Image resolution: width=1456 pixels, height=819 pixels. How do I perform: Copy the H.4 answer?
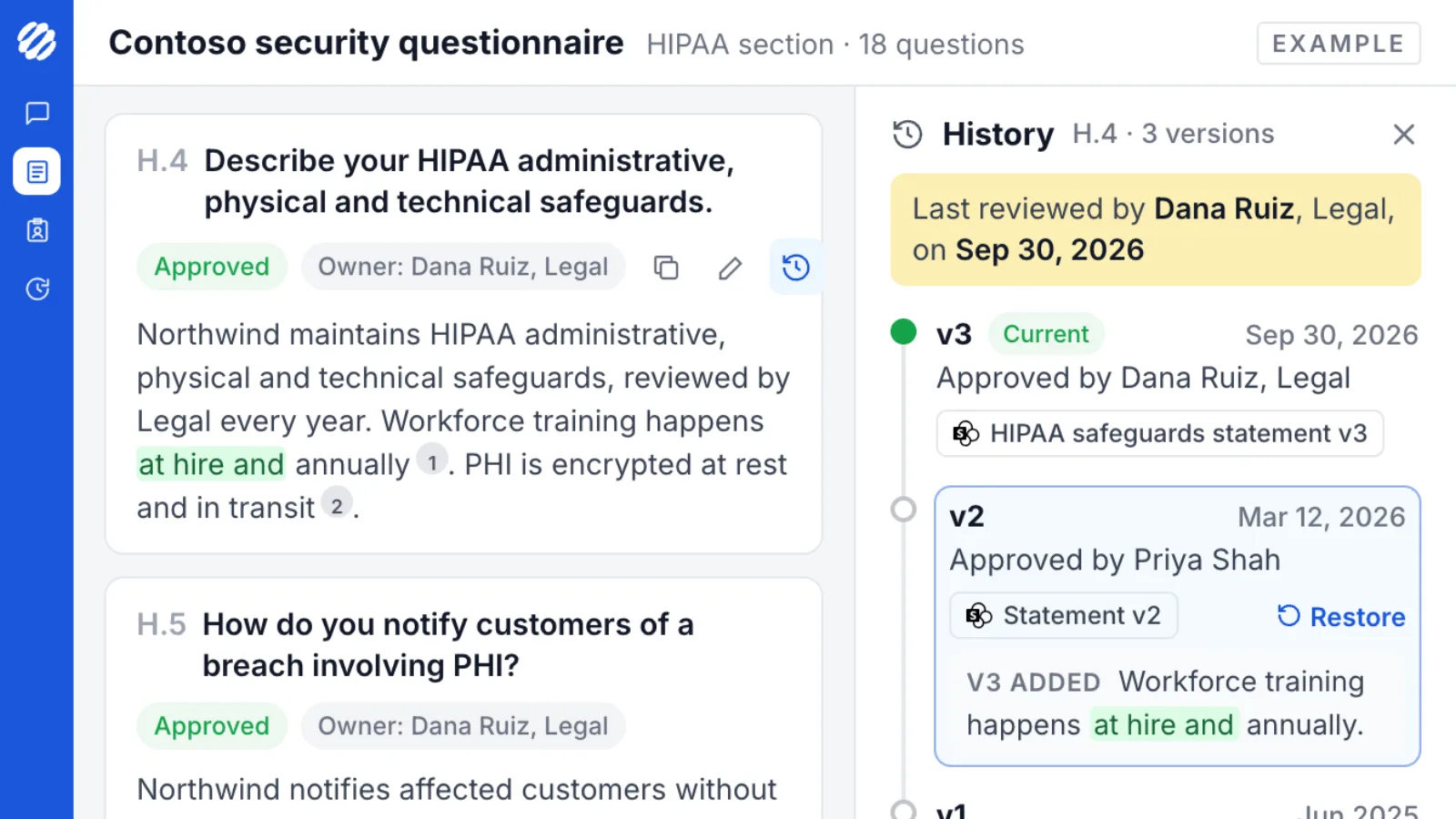click(666, 268)
